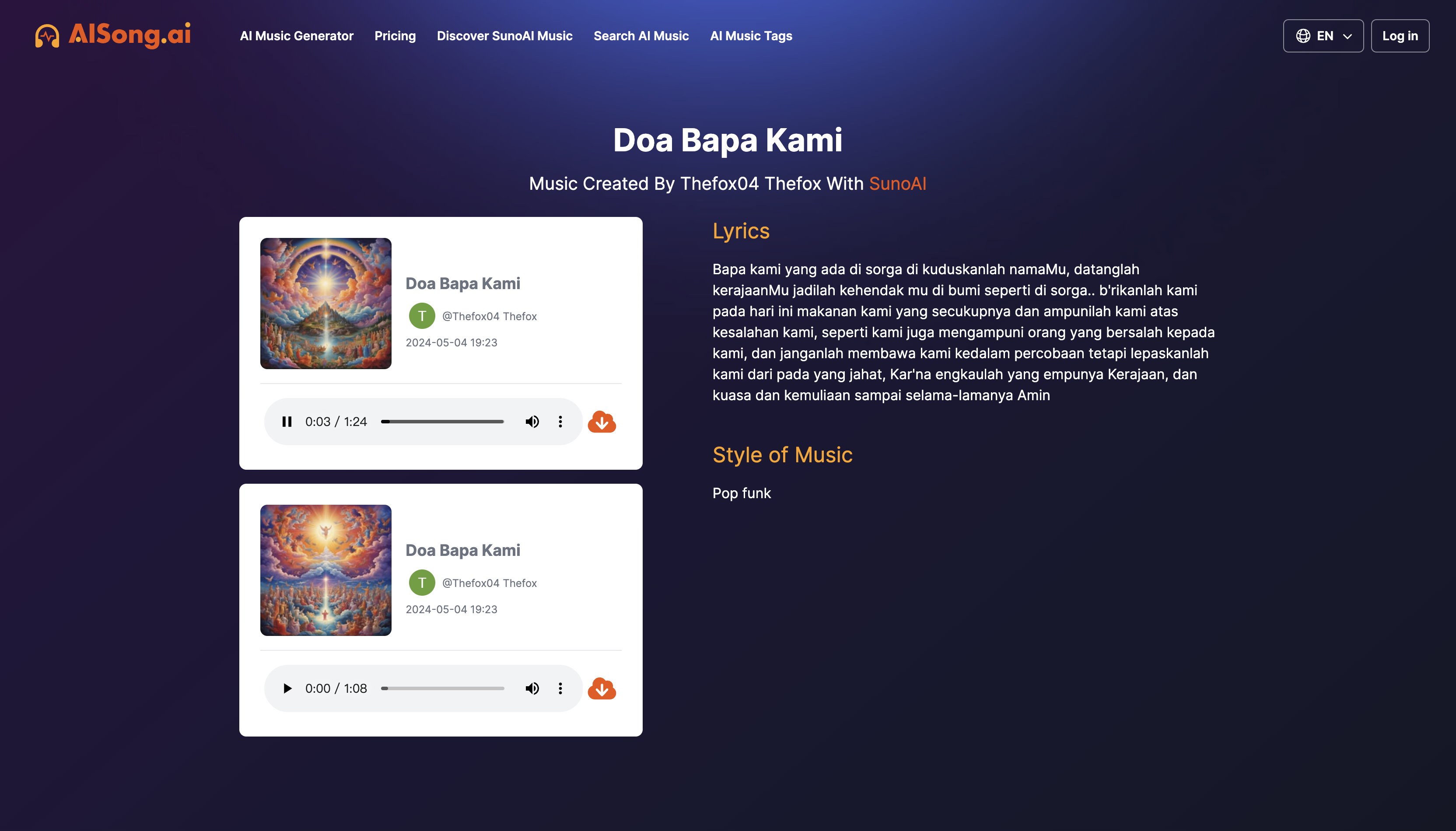The image size is (1456, 831).
Task: Play the second Doa Bapa Kami track
Action: [287, 688]
